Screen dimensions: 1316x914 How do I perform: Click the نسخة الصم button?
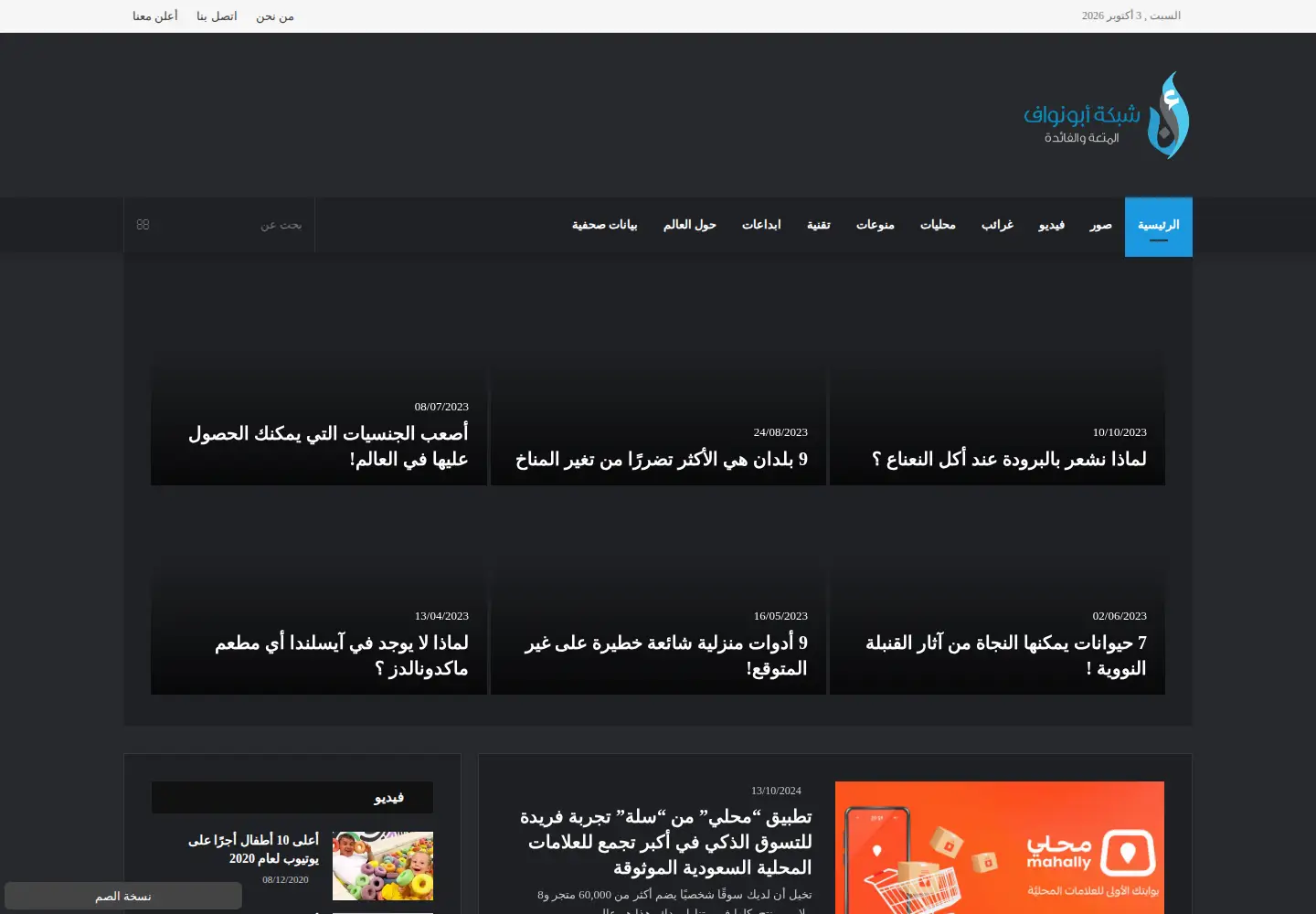123,896
